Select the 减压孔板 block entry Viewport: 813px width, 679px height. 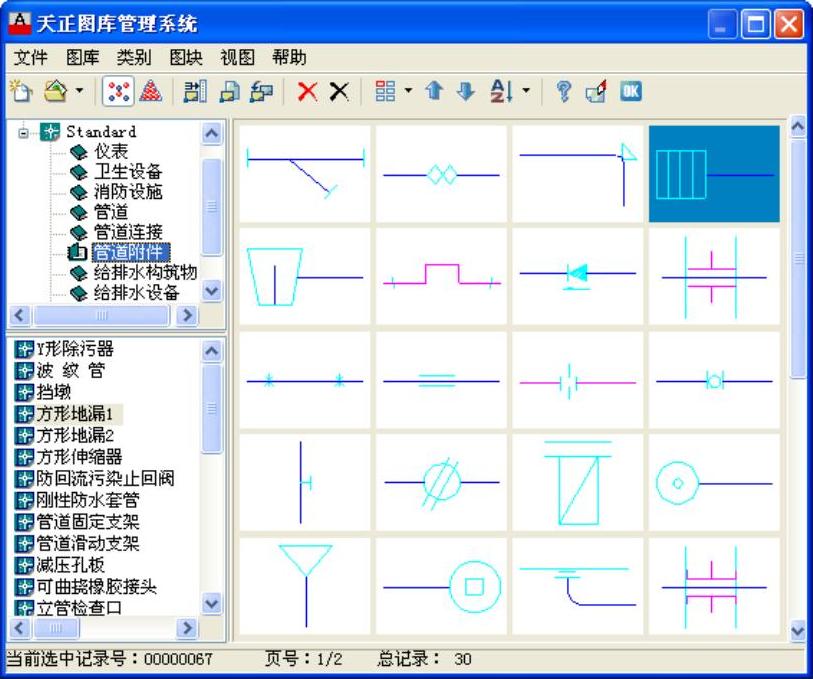pos(70,565)
